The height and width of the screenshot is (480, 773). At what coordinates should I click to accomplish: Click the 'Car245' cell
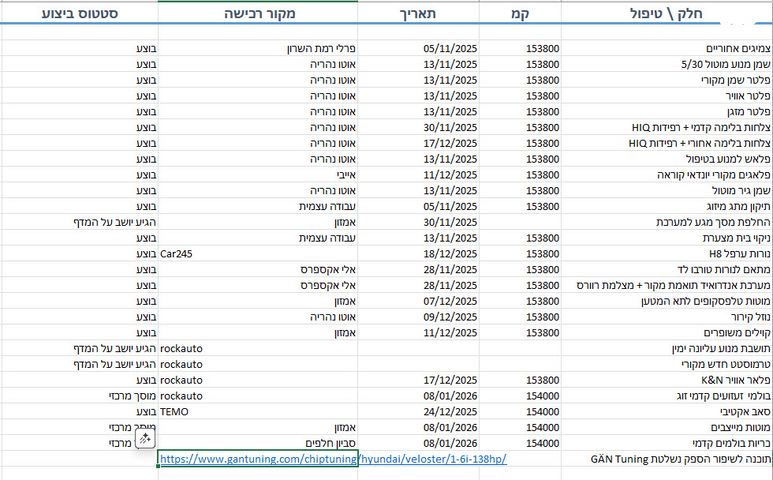pos(176,254)
